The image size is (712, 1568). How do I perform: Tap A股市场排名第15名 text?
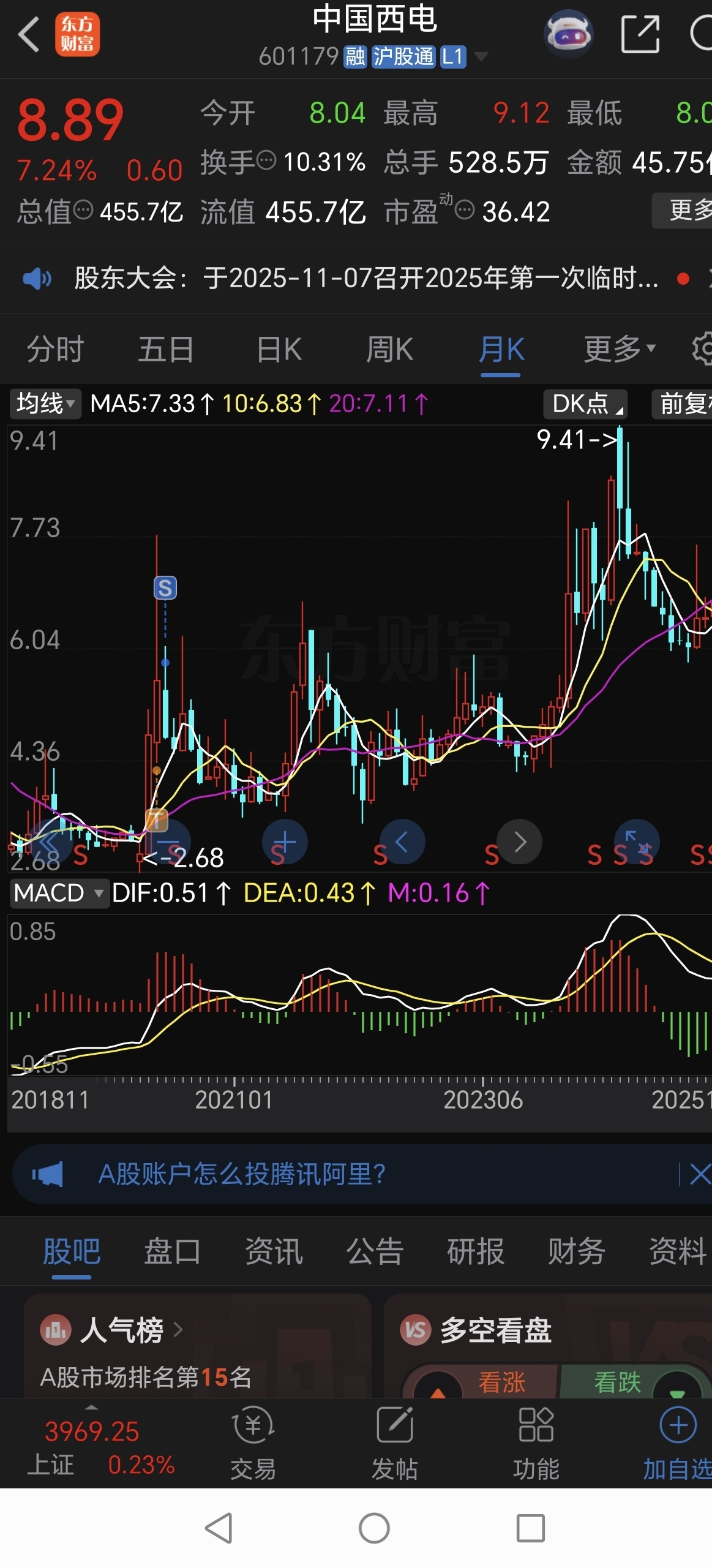pos(146,1378)
